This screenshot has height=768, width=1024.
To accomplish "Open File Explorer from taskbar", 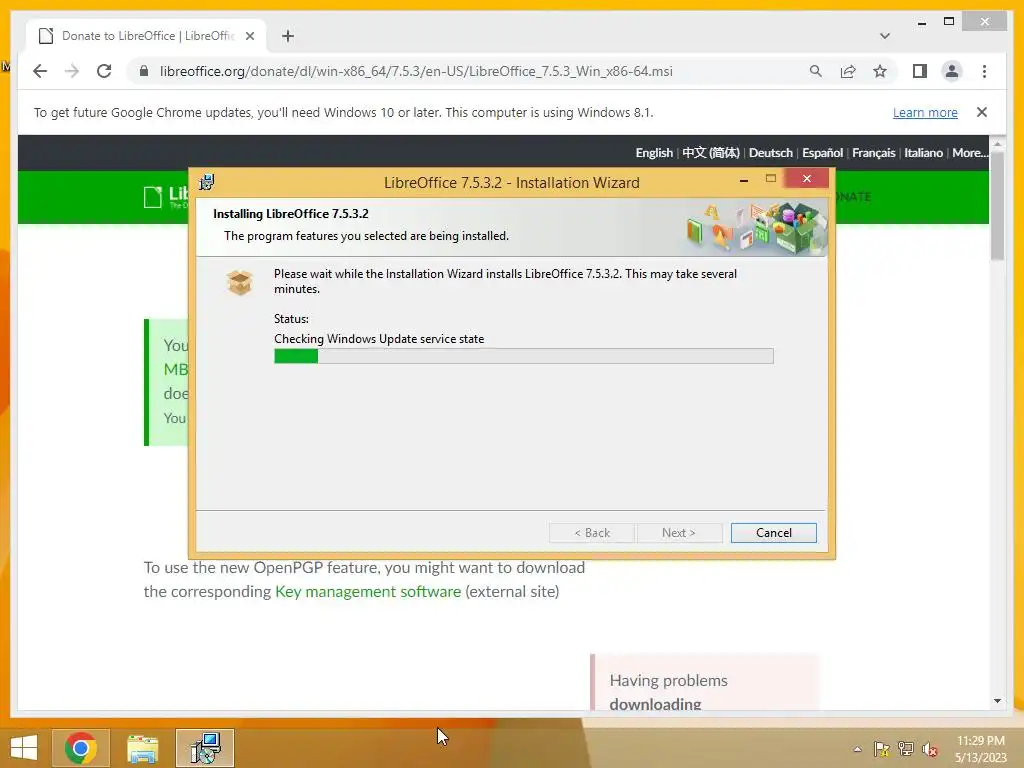I will point(142,748).
